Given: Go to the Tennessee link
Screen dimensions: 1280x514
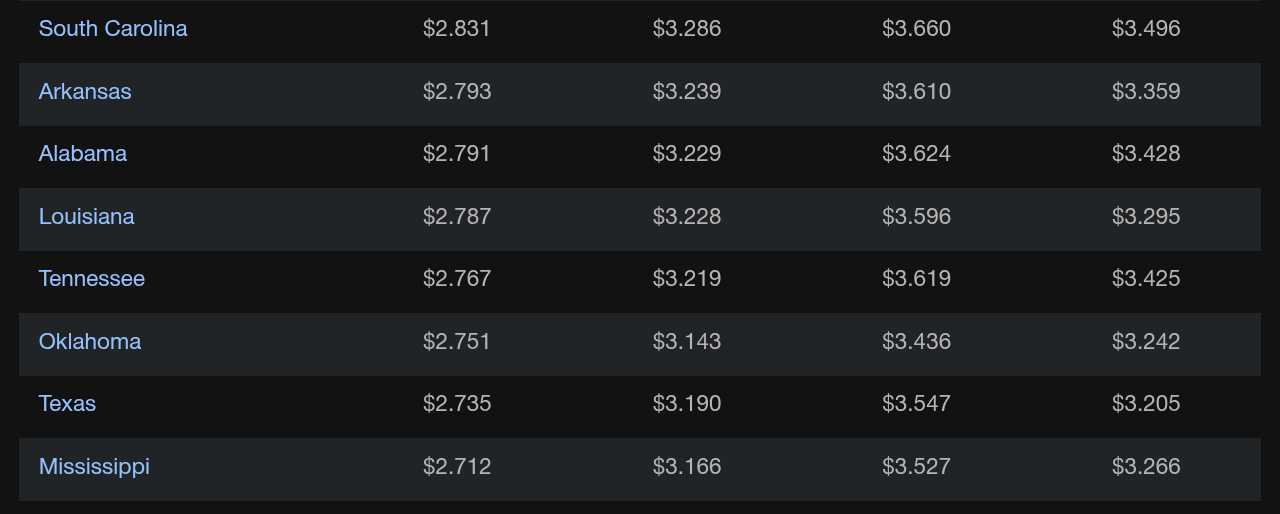Looking at the screenshot, I should (x=92, y=279).
